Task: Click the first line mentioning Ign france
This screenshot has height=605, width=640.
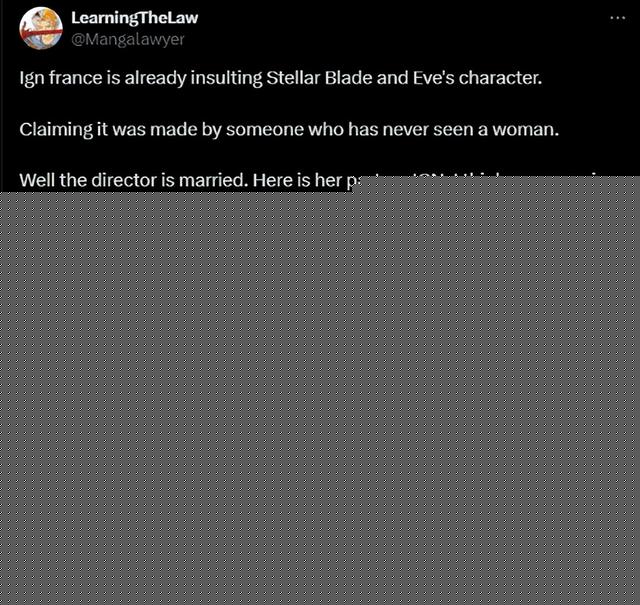Action: pos(280,78)
